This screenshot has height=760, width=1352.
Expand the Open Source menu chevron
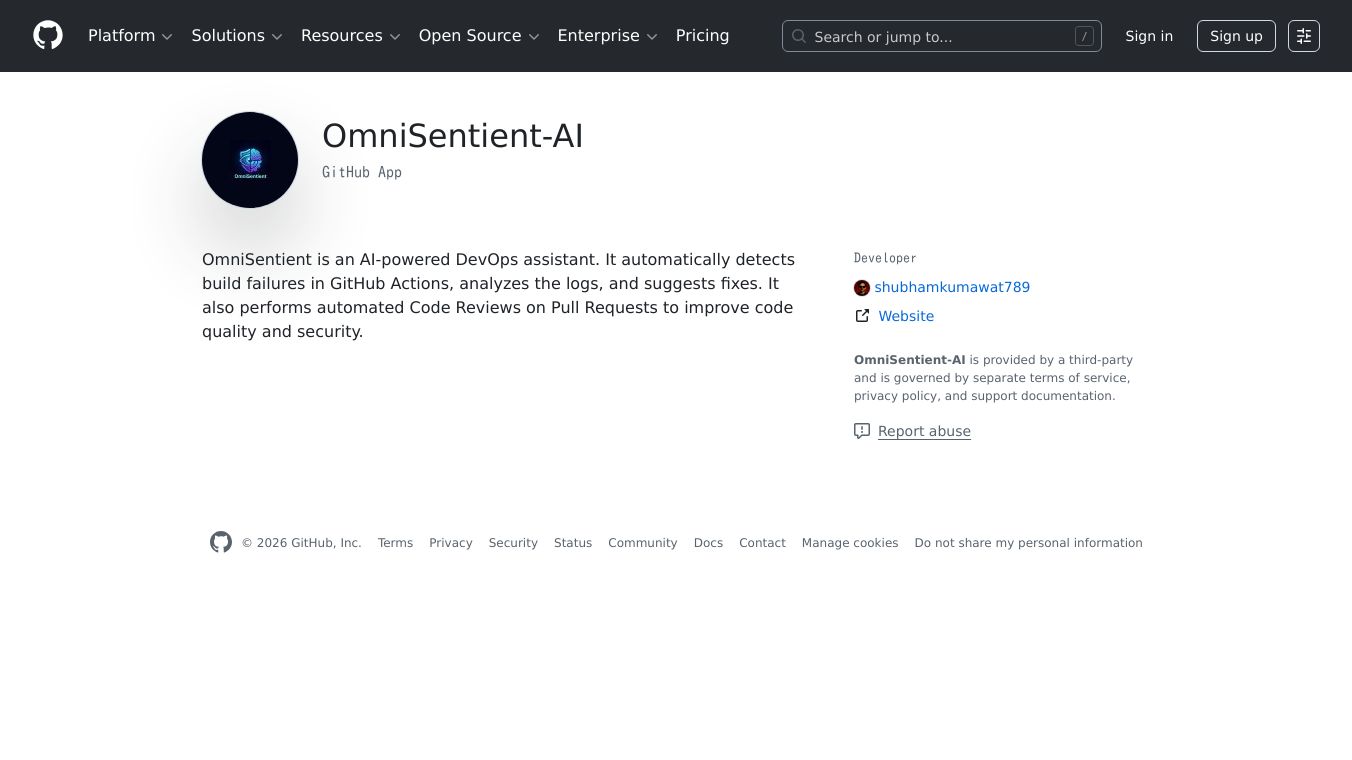pos(534,36)
